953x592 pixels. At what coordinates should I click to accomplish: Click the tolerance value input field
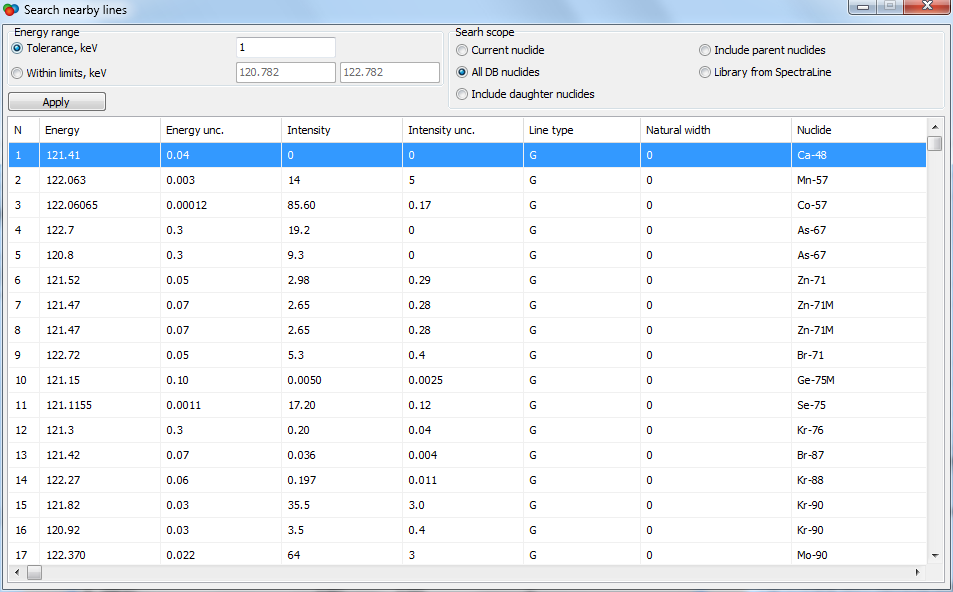pyautogui.click(x=285, y=48)
